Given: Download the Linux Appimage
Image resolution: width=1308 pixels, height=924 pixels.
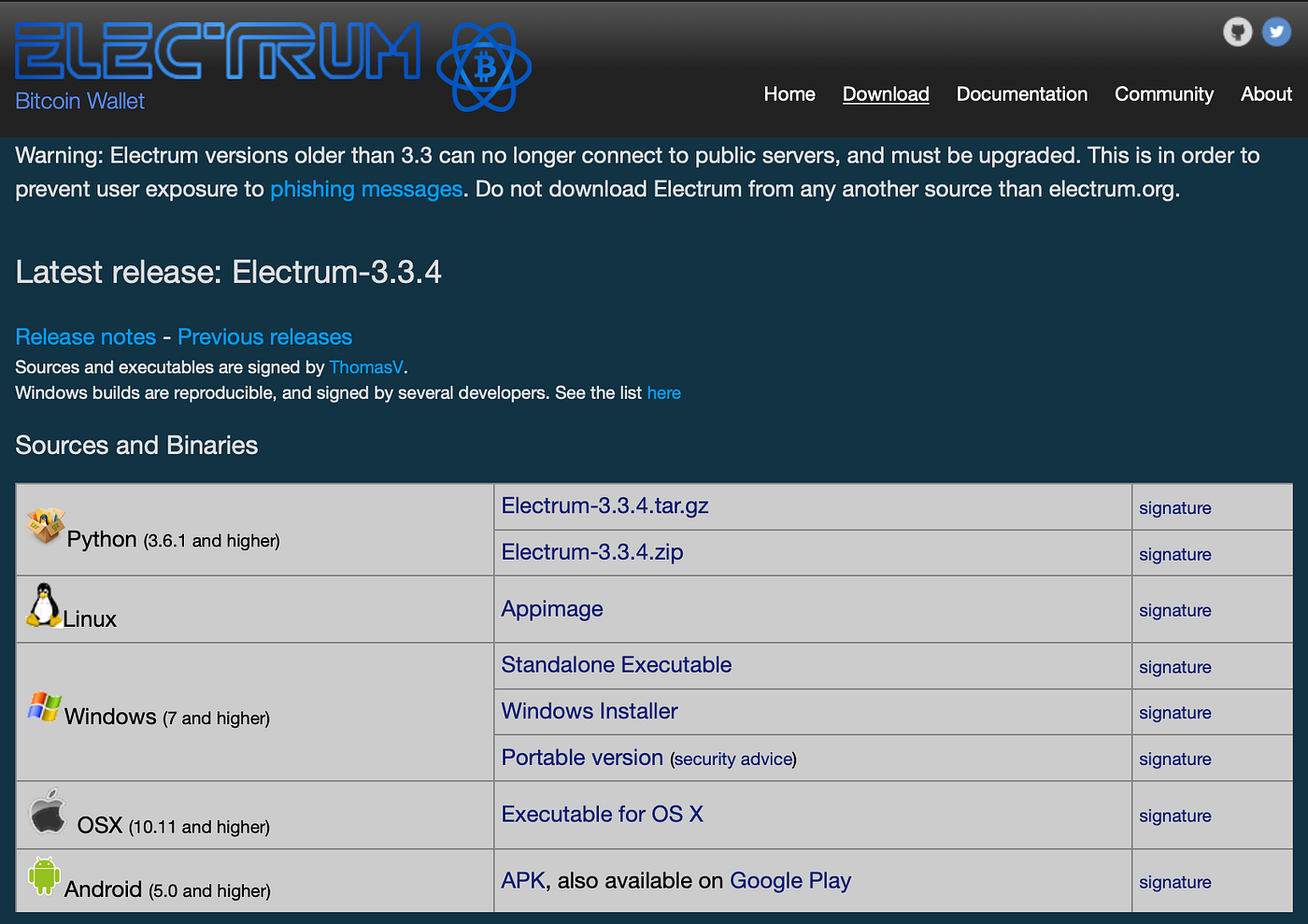Looking at the screenshot, I should click(x=552, y=609).
